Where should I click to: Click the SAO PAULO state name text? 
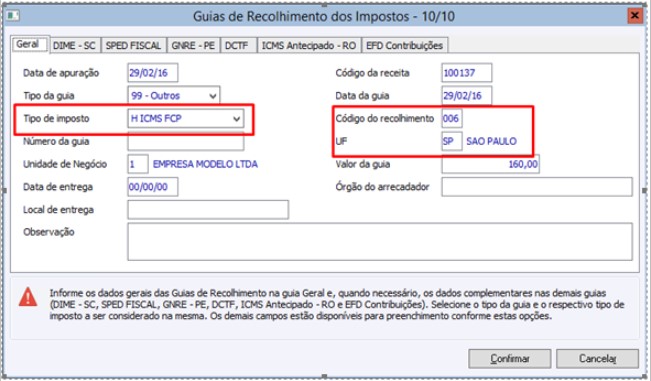pos(492,142)
